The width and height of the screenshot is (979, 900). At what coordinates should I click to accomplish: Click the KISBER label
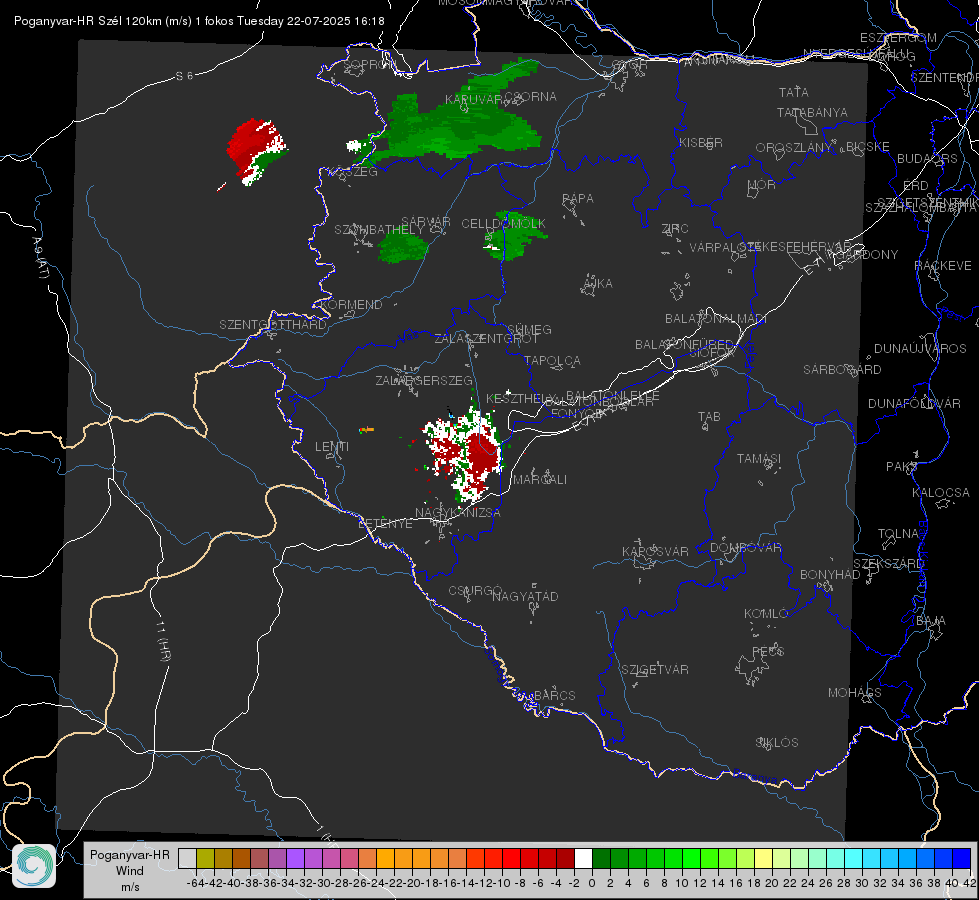(x=701, y=143)
